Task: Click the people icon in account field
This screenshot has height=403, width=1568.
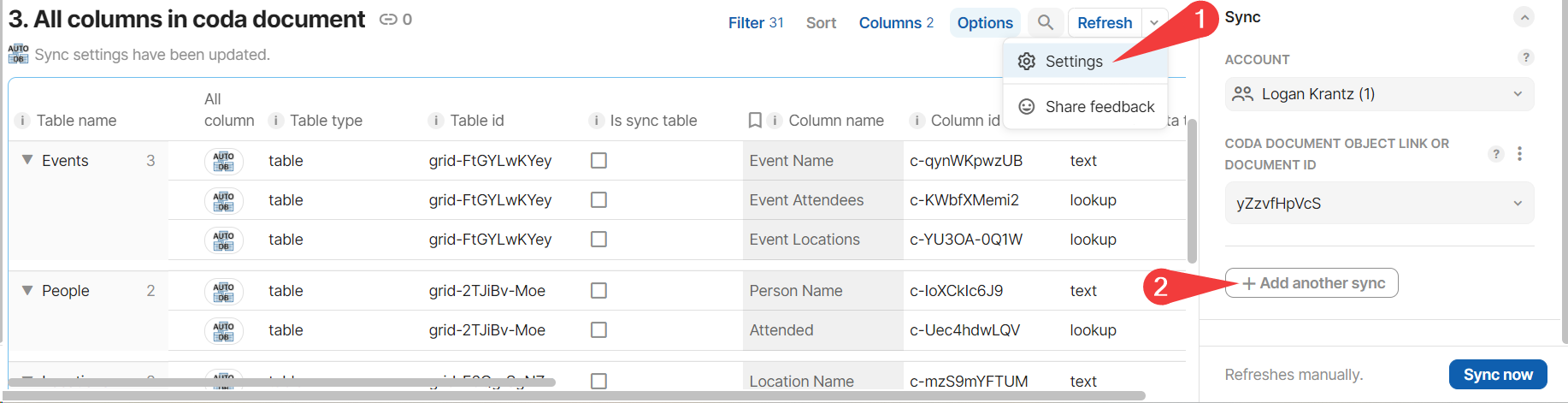Action: point(1242,94)
